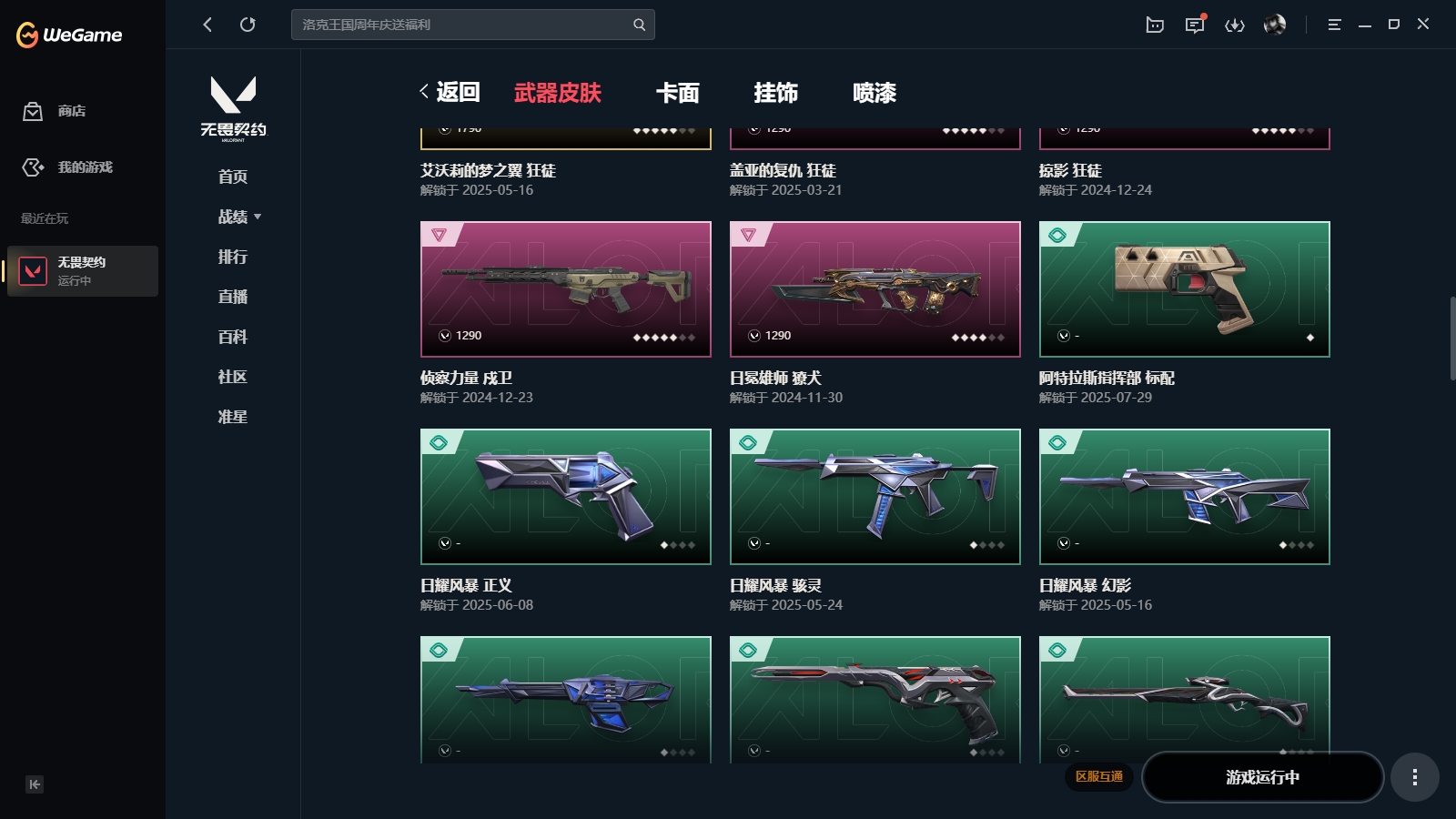Click the 游戏运行中 button
This screenshot has width=1456, height=819.
click(x=1262, y=777)
